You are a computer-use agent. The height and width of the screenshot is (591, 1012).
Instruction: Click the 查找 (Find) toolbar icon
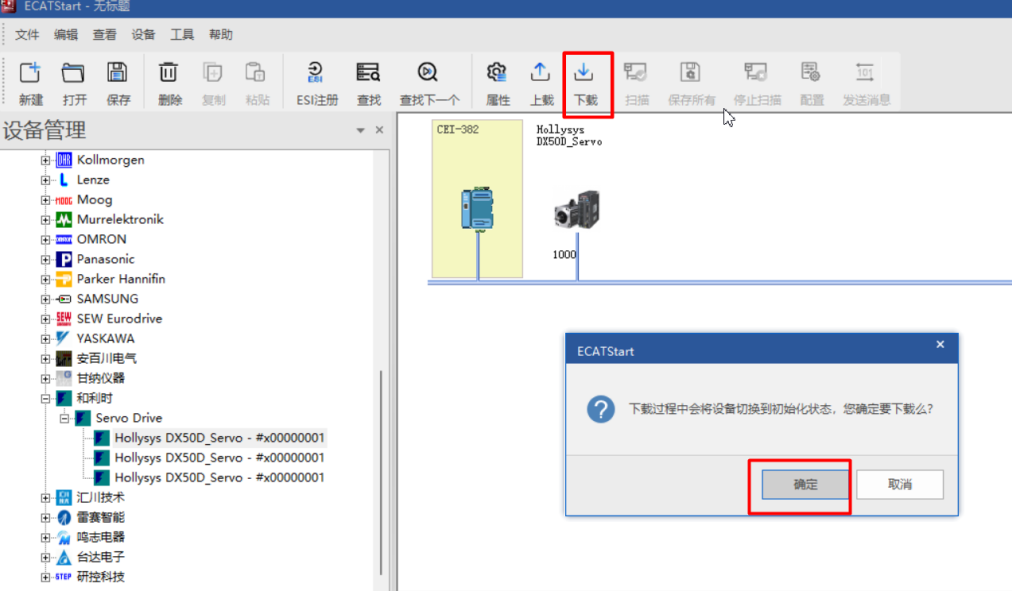tap(368, 74)
